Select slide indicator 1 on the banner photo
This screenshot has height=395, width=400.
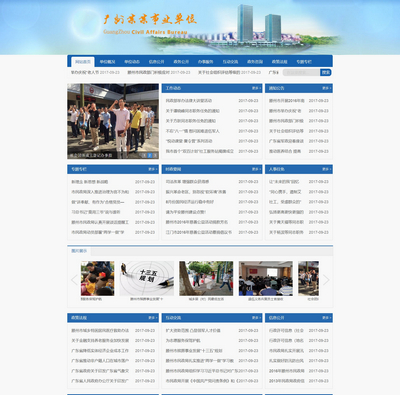(x=144, y=155)
